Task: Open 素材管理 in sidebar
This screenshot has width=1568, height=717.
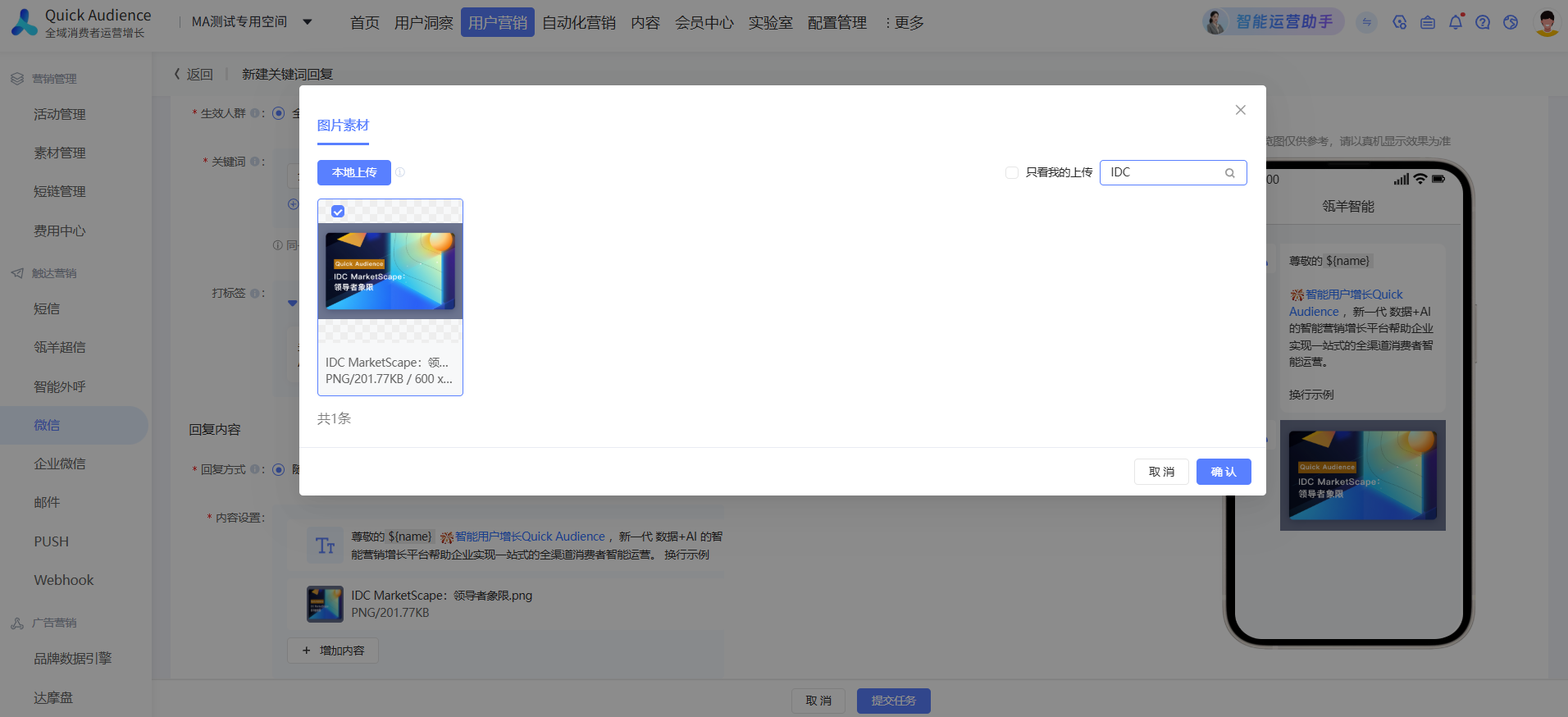Action: (60, 153)
